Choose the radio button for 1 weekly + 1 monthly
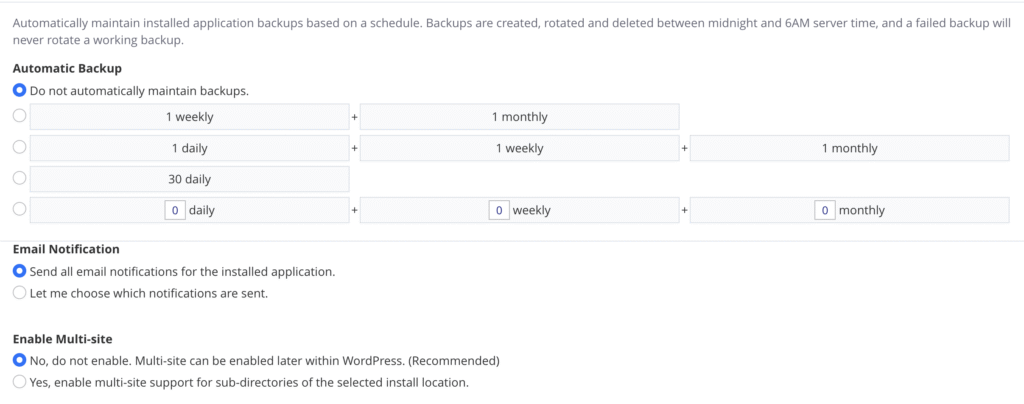The image size is (1024, 404). 20,117
